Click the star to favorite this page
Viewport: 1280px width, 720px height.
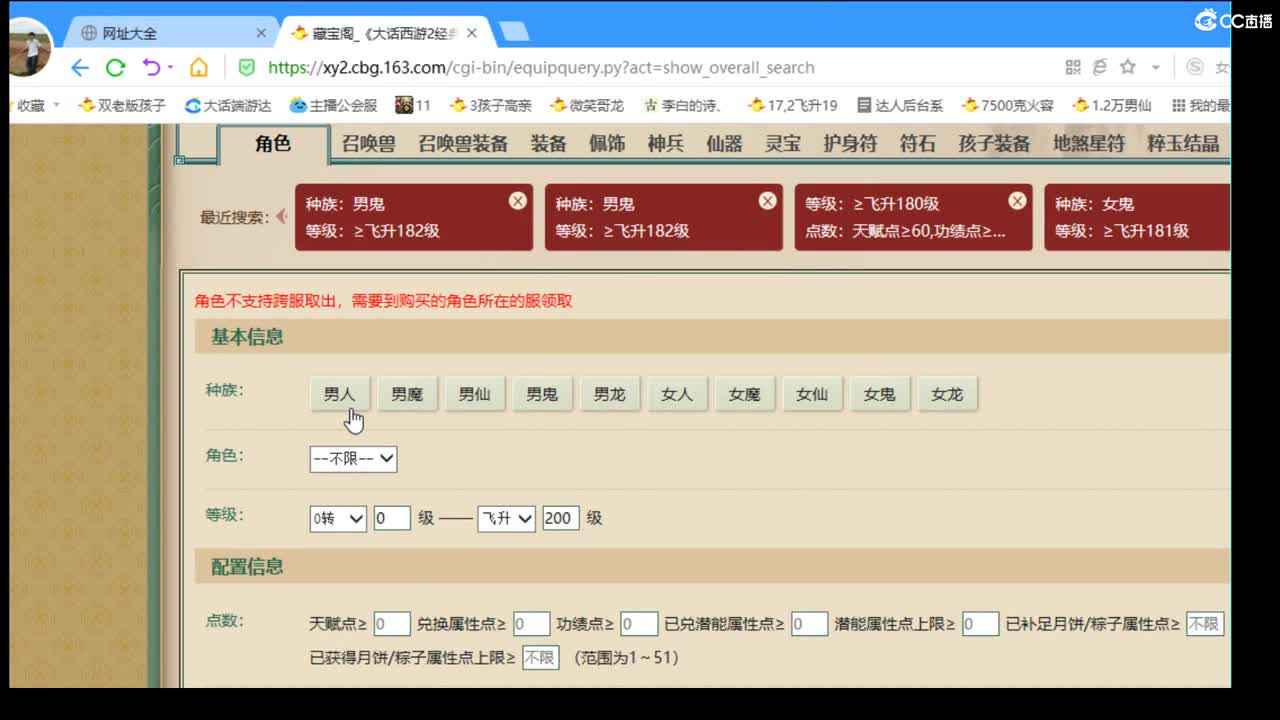[x=1128, y=67]
